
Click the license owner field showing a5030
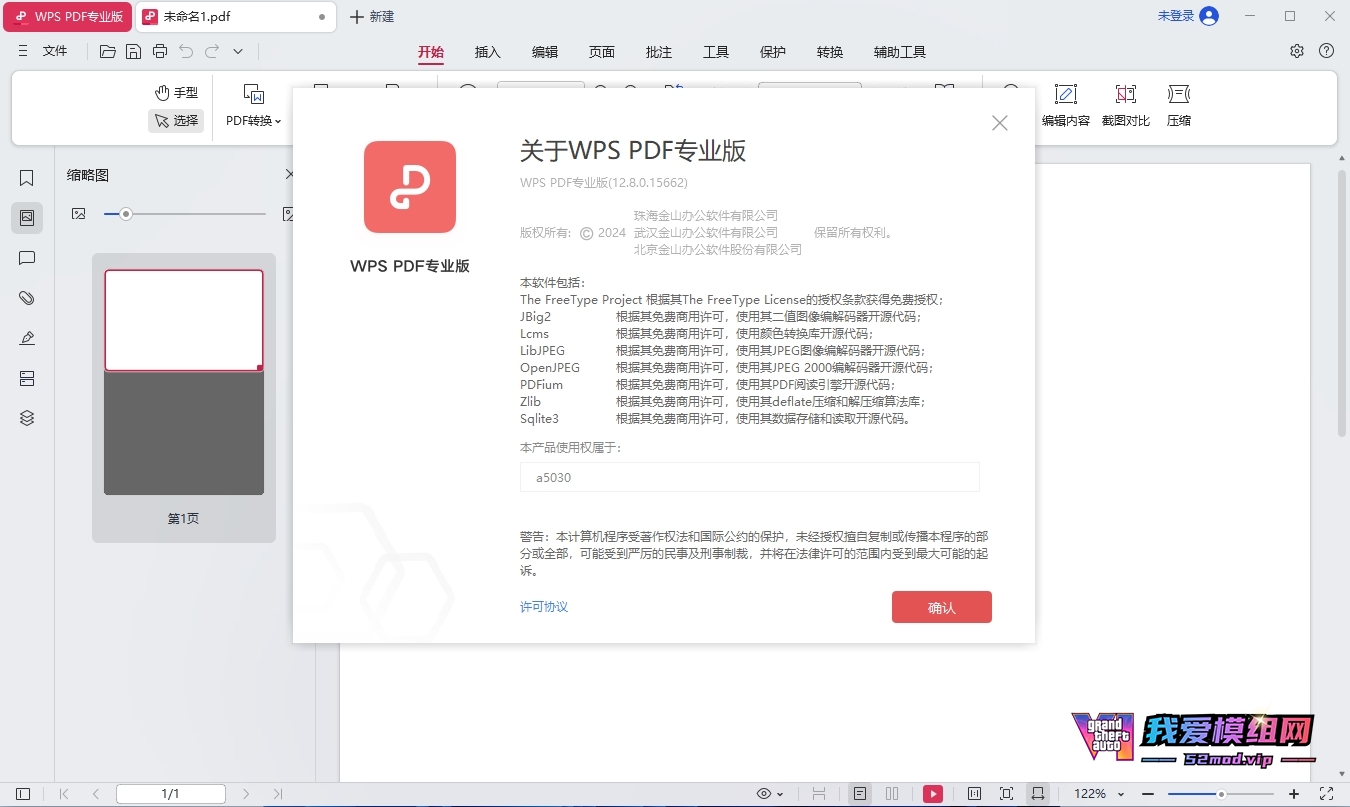750,477
